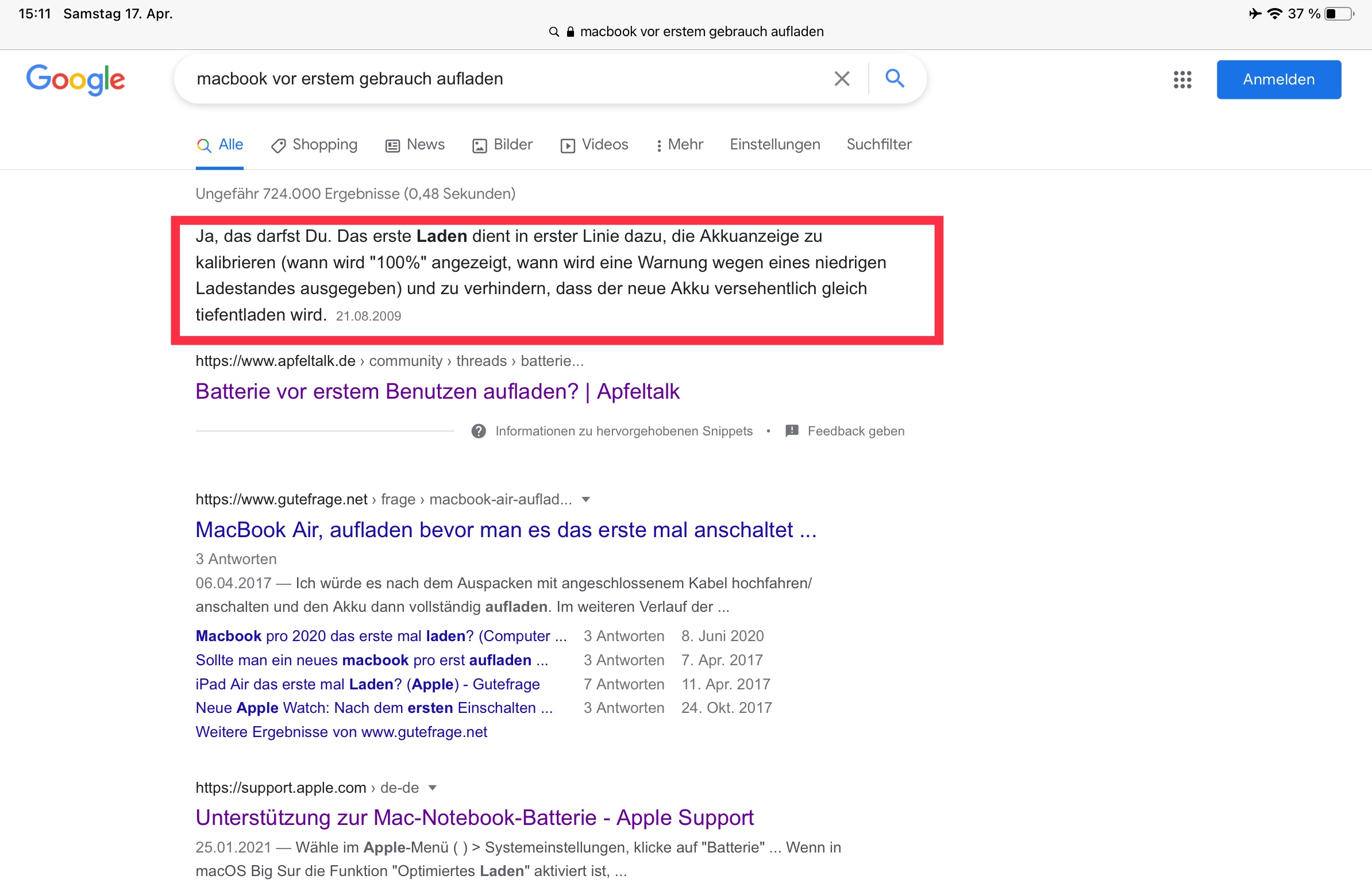The image size is (1372, 891).
Task: Click the Google logo
Action: [75, 79]
